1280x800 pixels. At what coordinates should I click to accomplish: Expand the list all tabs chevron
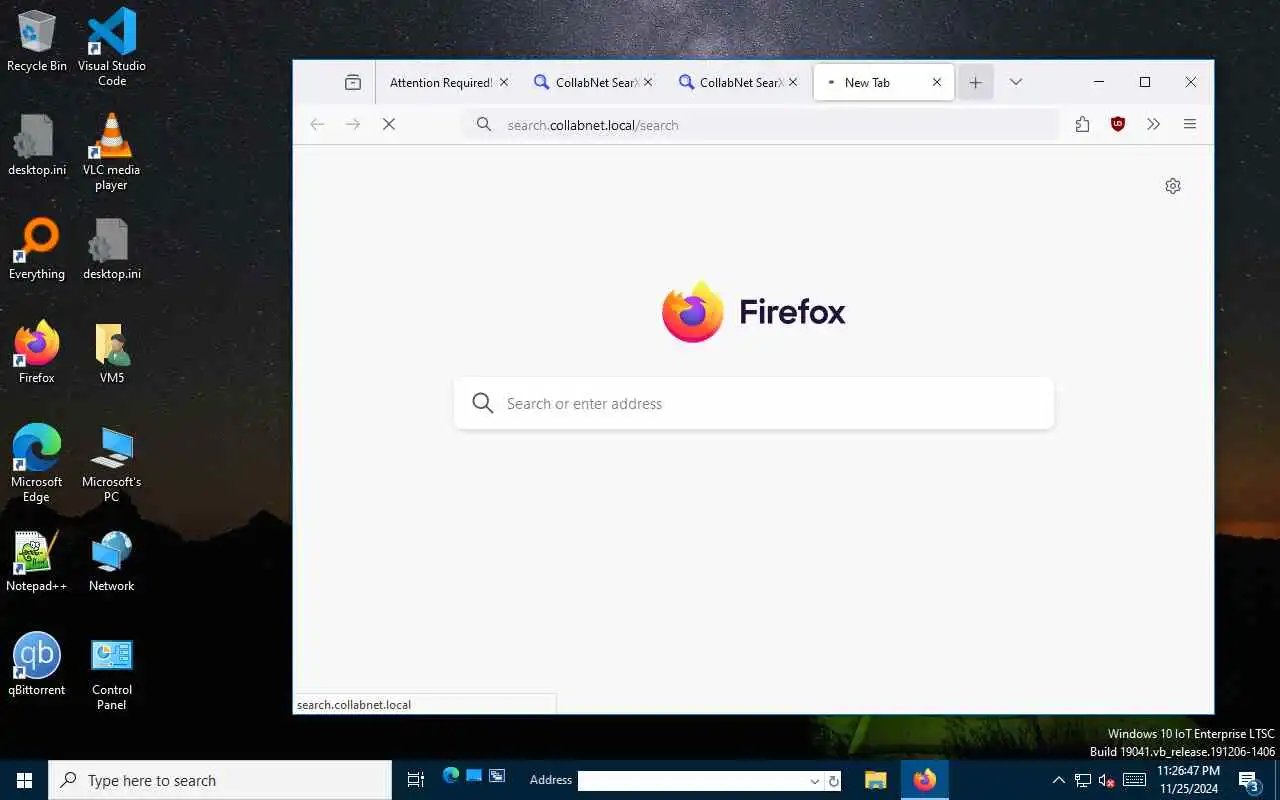point(1016,82)
